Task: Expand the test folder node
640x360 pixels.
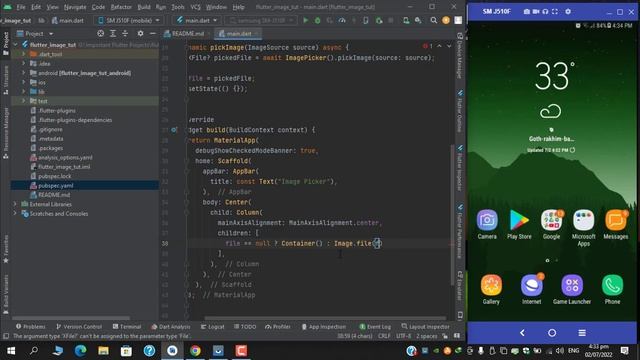Action: pos(23,101)
